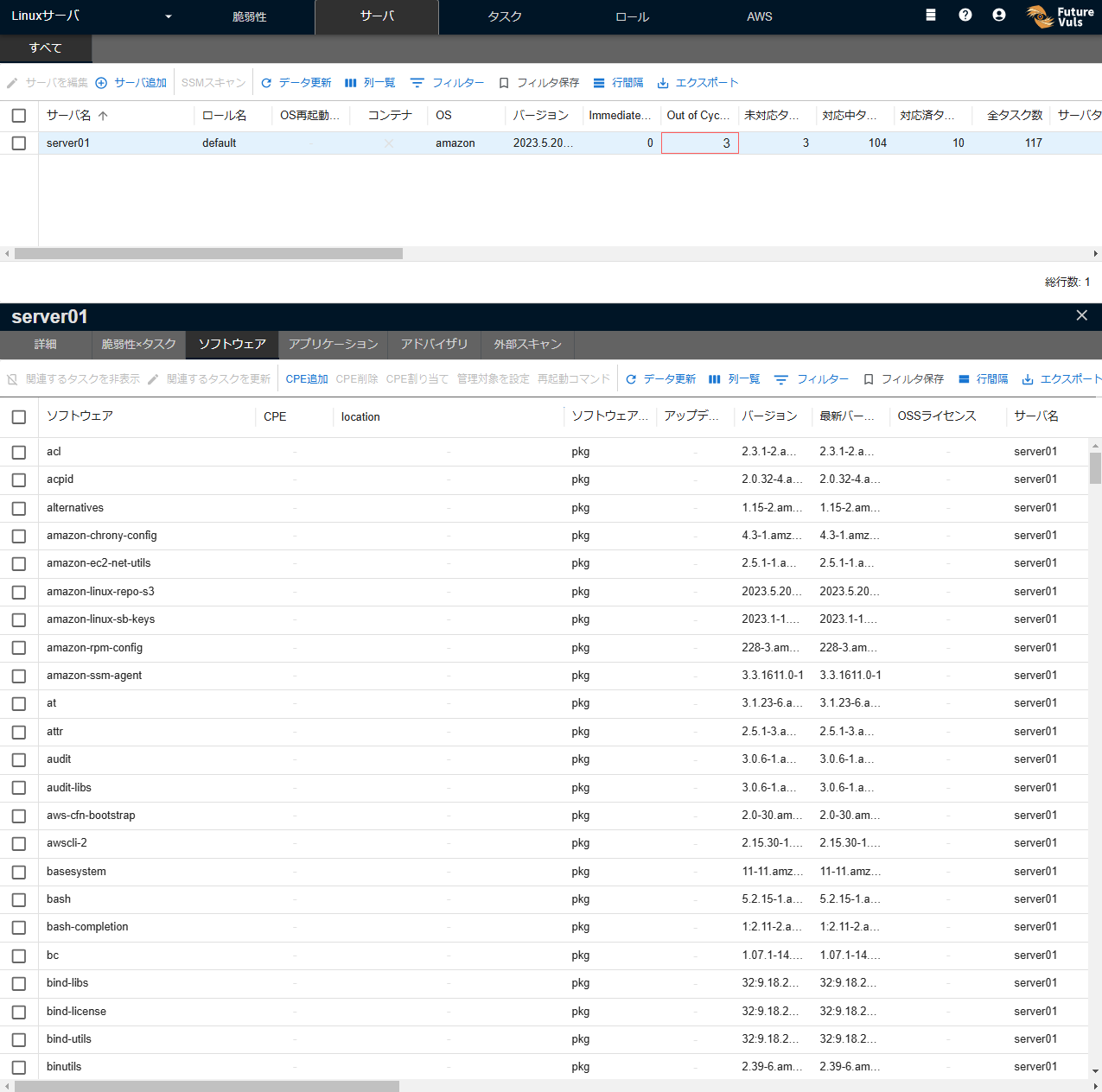Screen dimensions: 1102x1092
Task: Sort by サーバ名 column header arrow
Action: [x=103, y=116]
